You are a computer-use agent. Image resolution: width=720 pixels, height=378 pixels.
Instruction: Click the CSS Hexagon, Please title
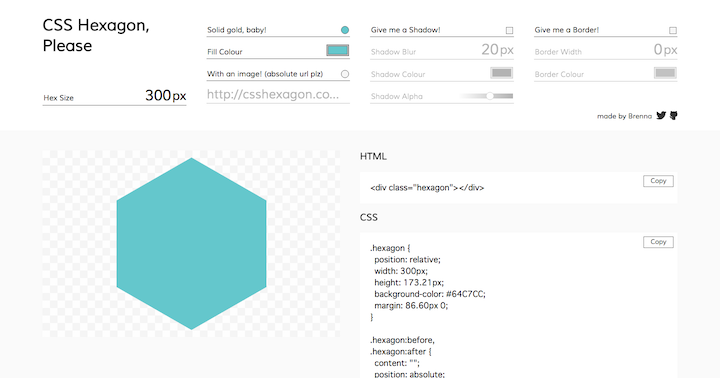(96, 35)
